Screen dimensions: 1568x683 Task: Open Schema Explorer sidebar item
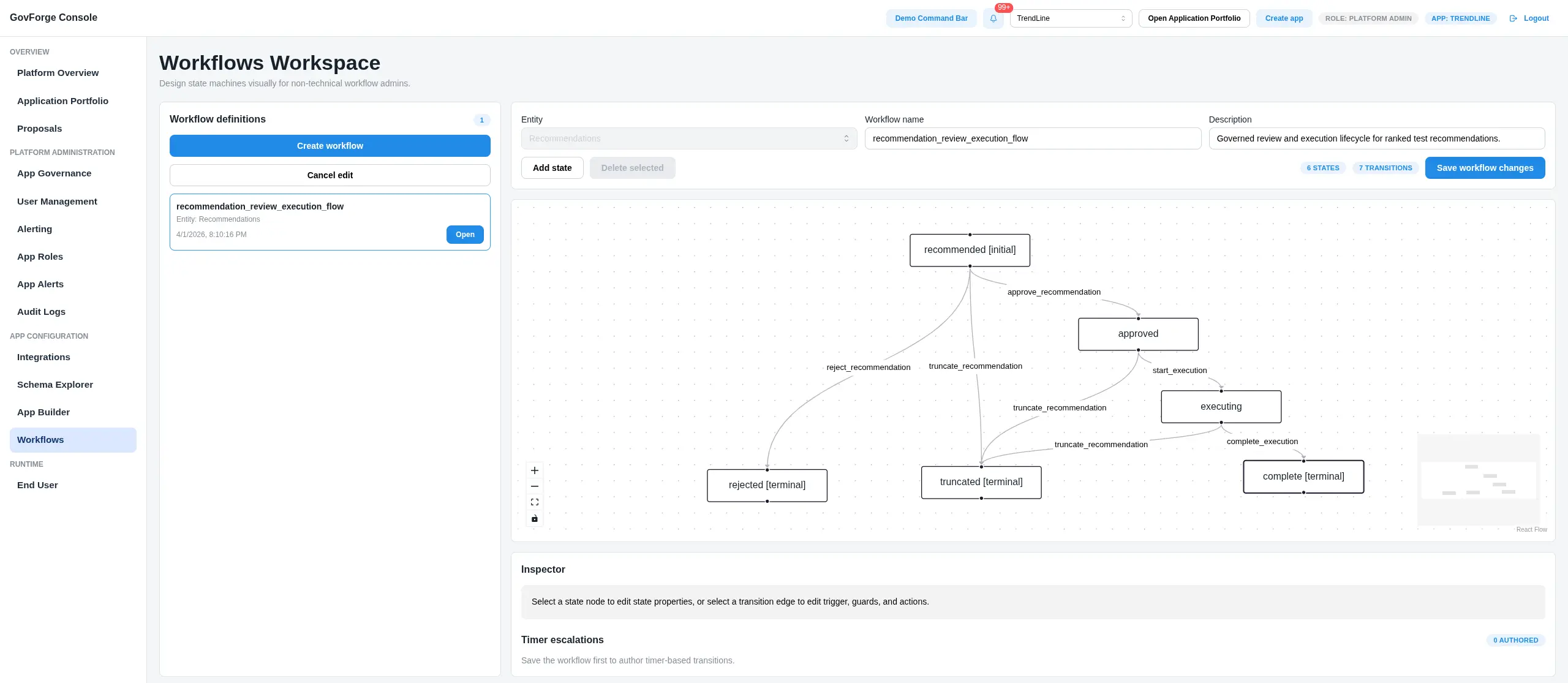[x=73, y=385]
